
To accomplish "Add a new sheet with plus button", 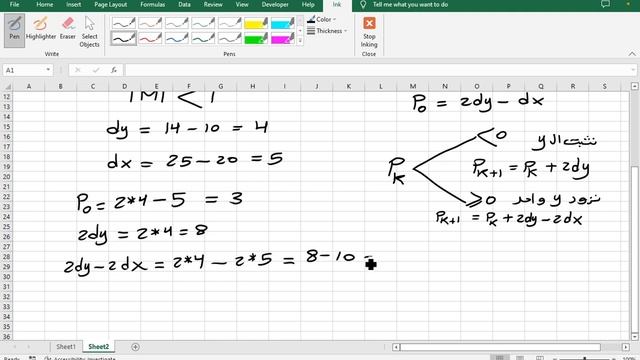I will 136,347.
